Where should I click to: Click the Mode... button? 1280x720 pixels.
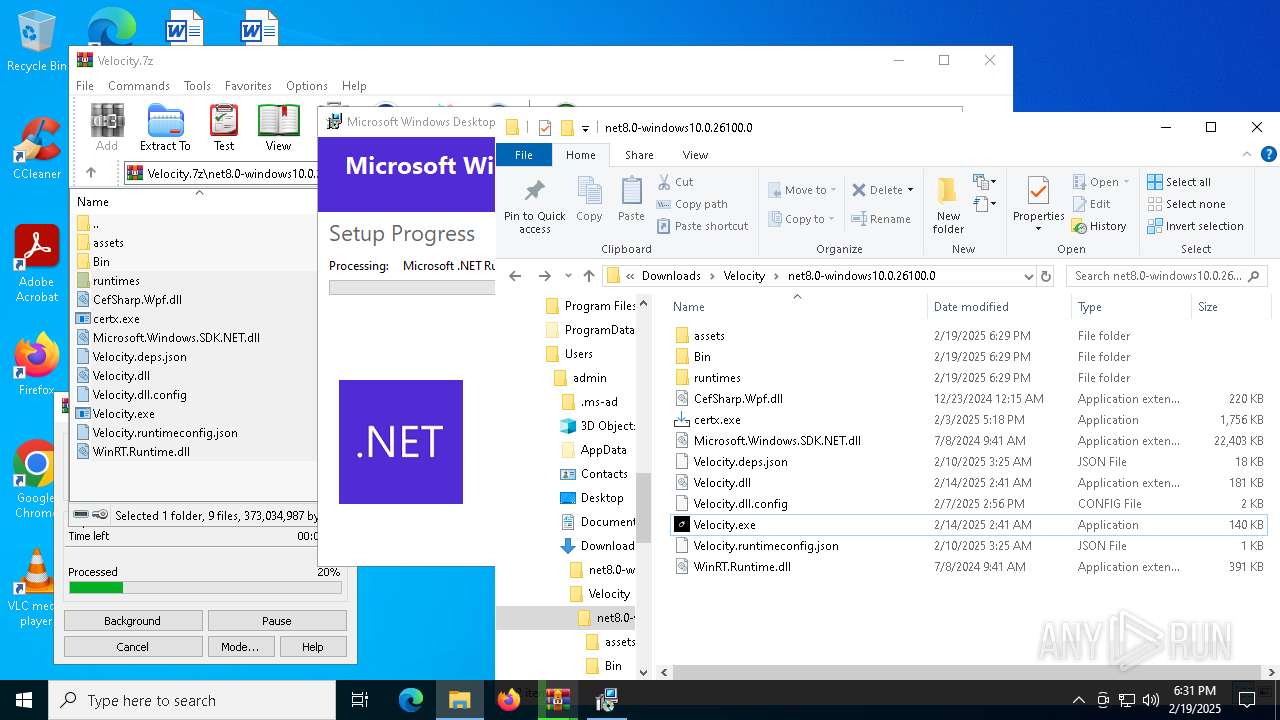(240, 647)
